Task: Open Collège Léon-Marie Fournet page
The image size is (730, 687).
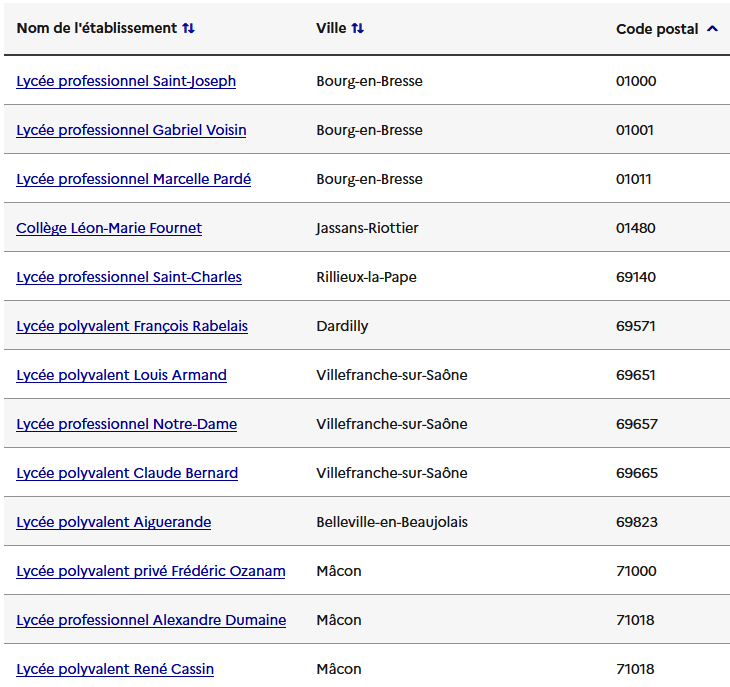Action: point(109,228)
